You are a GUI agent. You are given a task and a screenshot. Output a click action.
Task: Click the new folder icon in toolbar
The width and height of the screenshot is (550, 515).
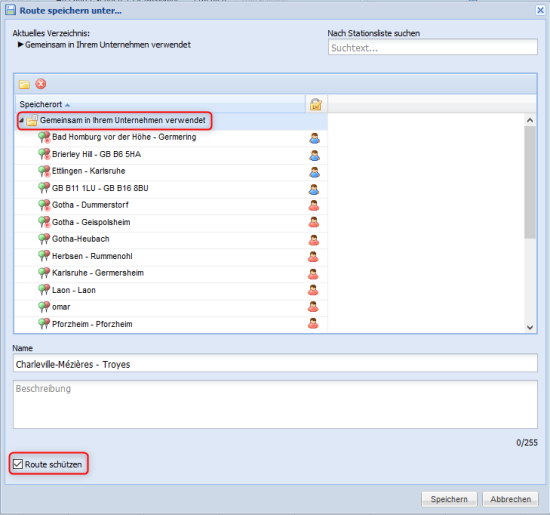tap(24, 84)
